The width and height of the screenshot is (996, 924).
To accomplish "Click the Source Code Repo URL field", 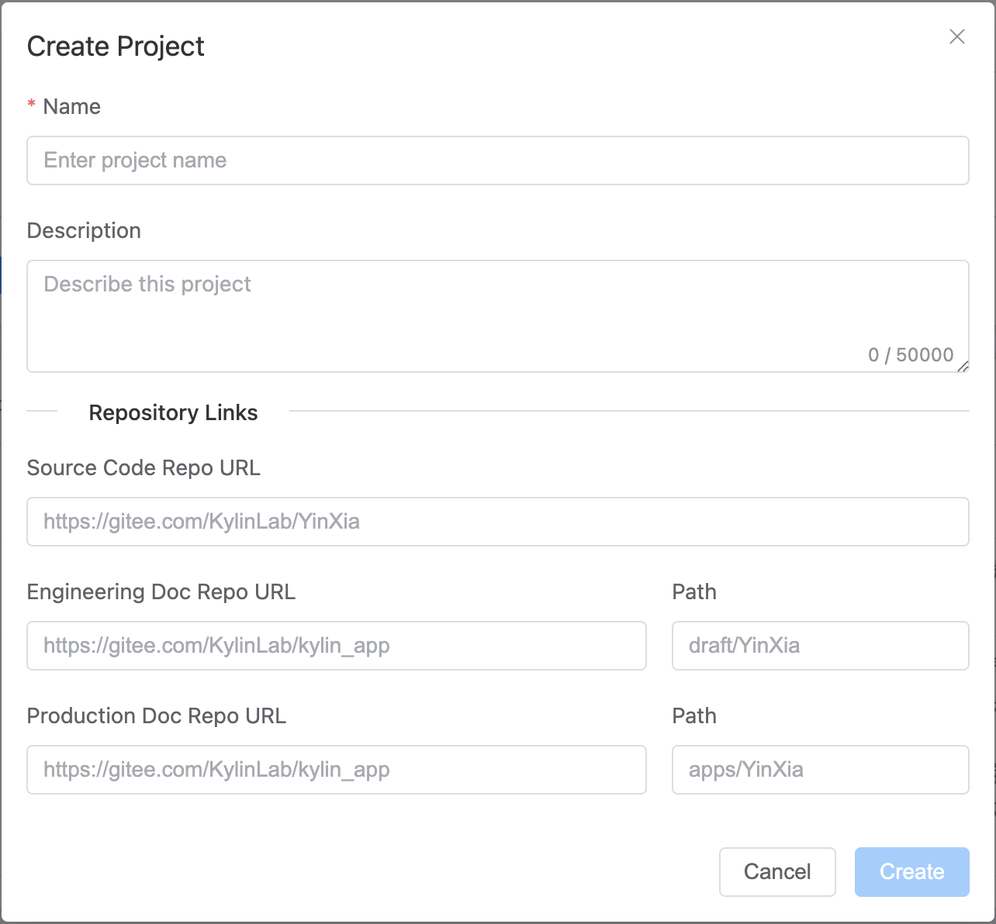I will pos(497,521).
